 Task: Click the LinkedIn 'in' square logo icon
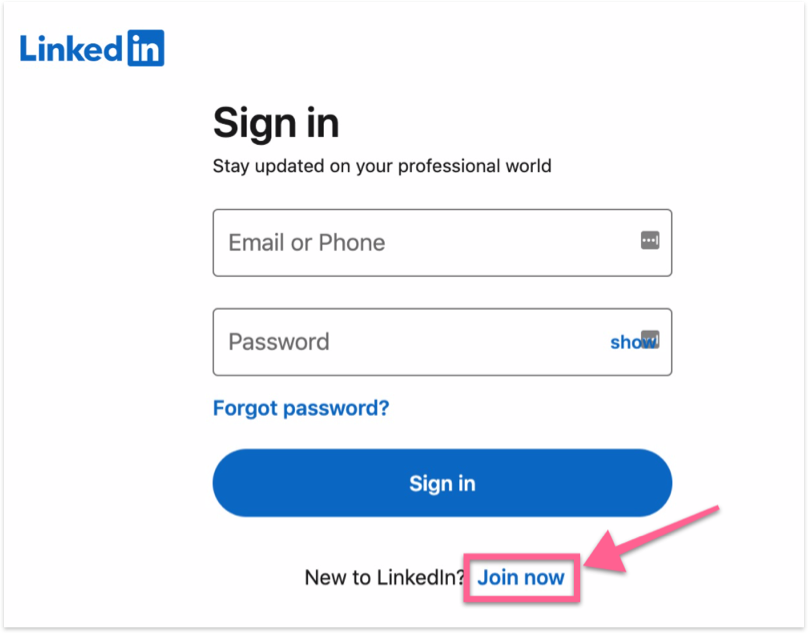click(x=148, y=48)
